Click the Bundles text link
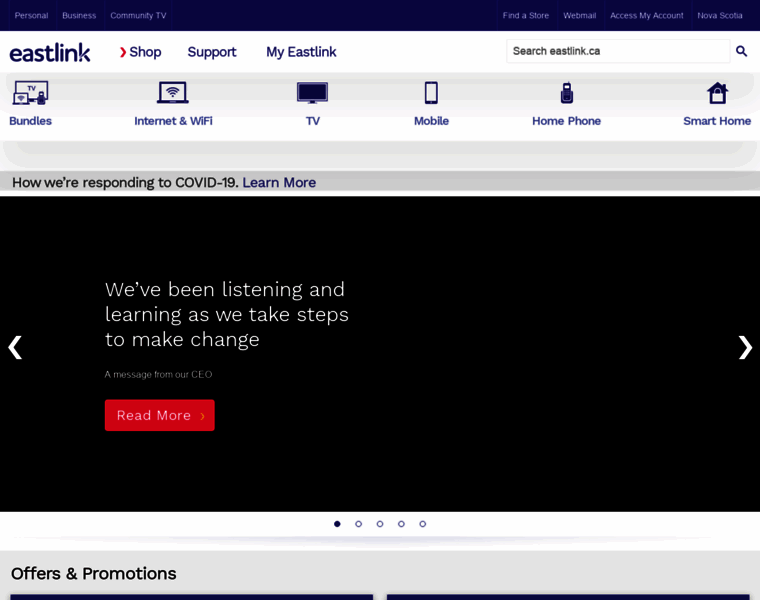The height and width of the screenshot is (600, 760). 31,121
